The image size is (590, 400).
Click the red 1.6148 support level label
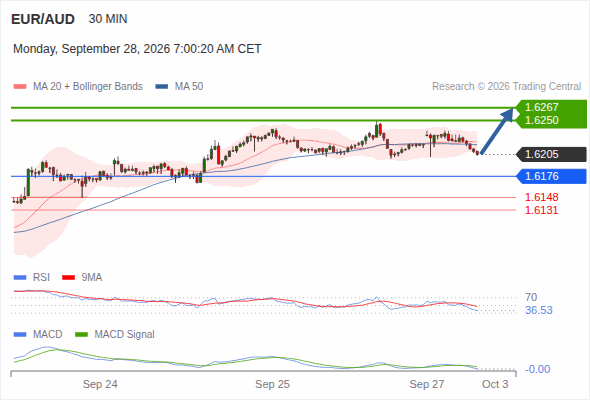541,197
